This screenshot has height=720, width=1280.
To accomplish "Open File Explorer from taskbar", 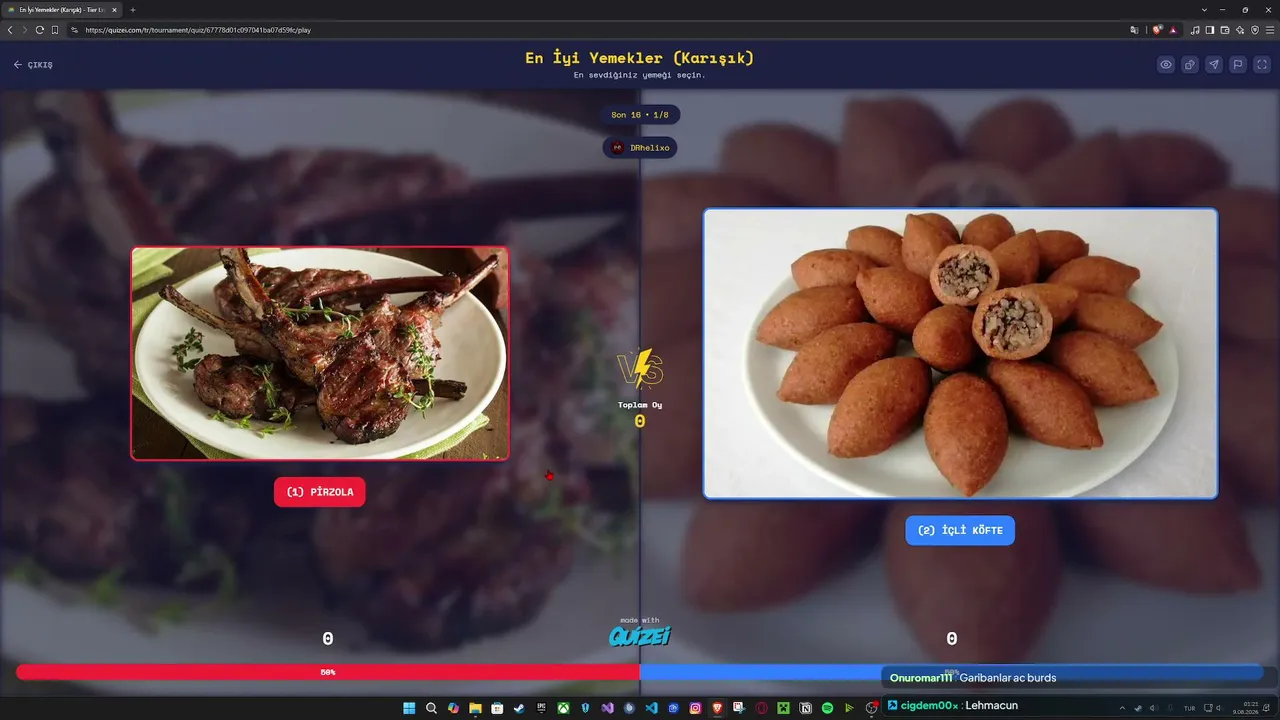I will [x=475, y=708].
